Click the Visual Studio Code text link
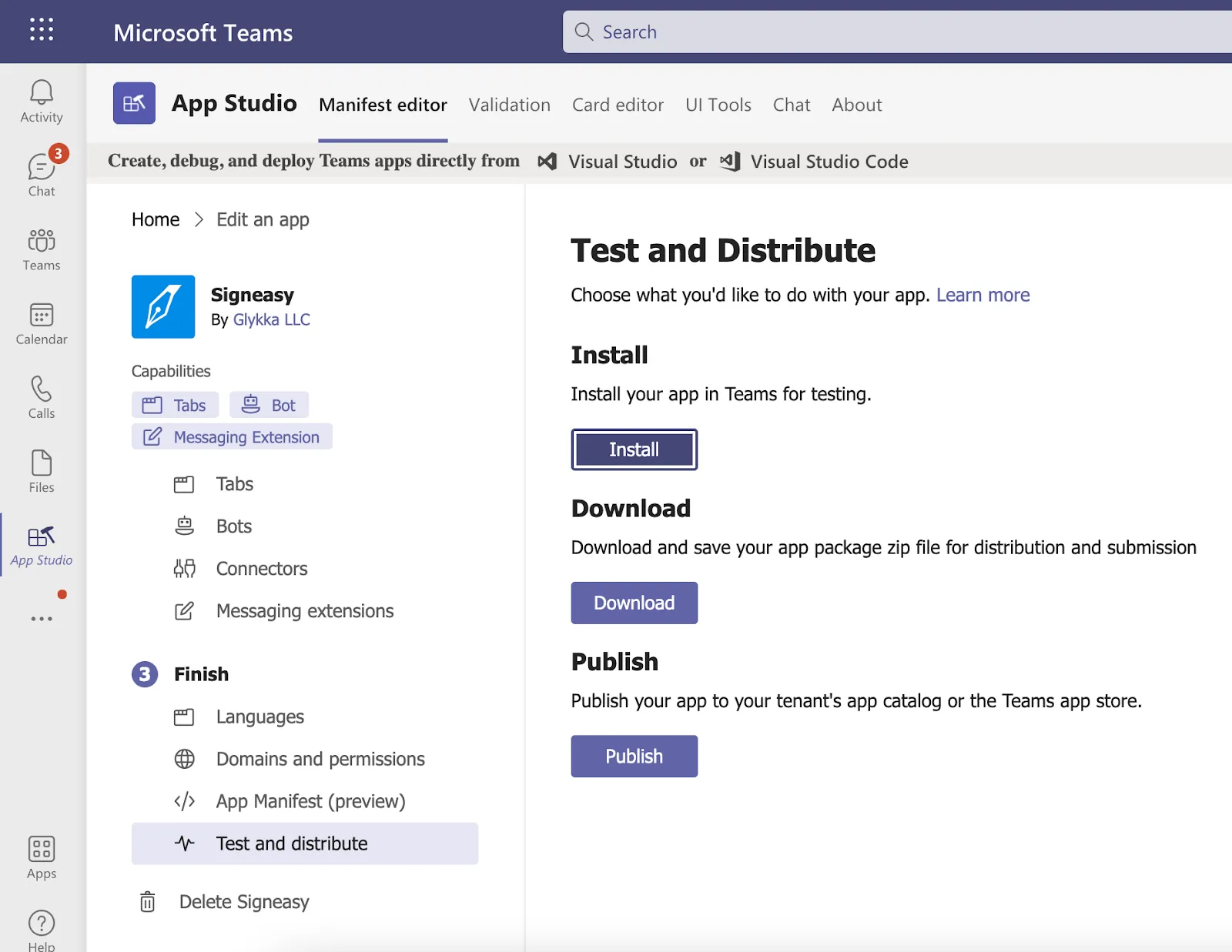Image resolution: width=1232 pixels, height=952 pixels. (829, 162)
